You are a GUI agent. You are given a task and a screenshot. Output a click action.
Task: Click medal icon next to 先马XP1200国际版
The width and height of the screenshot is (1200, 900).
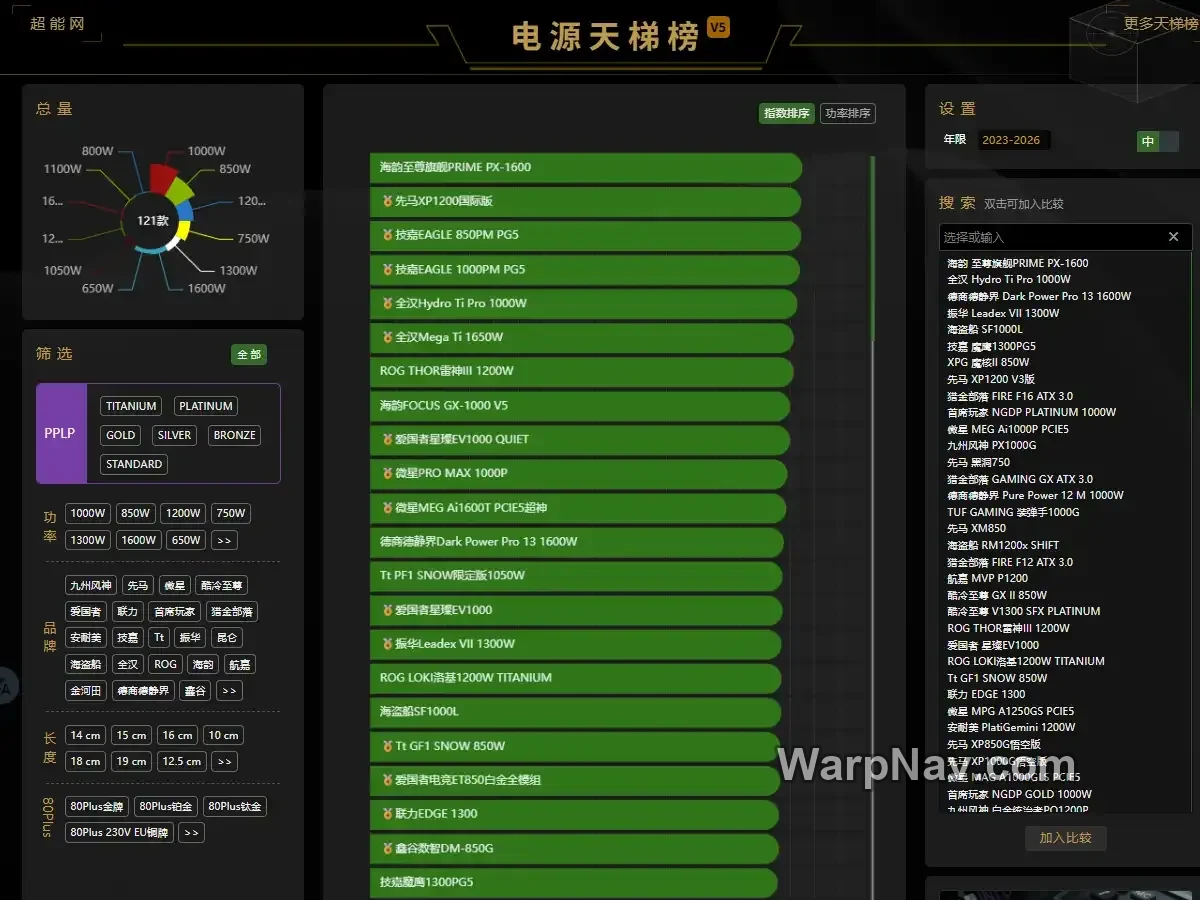(387, 201)
